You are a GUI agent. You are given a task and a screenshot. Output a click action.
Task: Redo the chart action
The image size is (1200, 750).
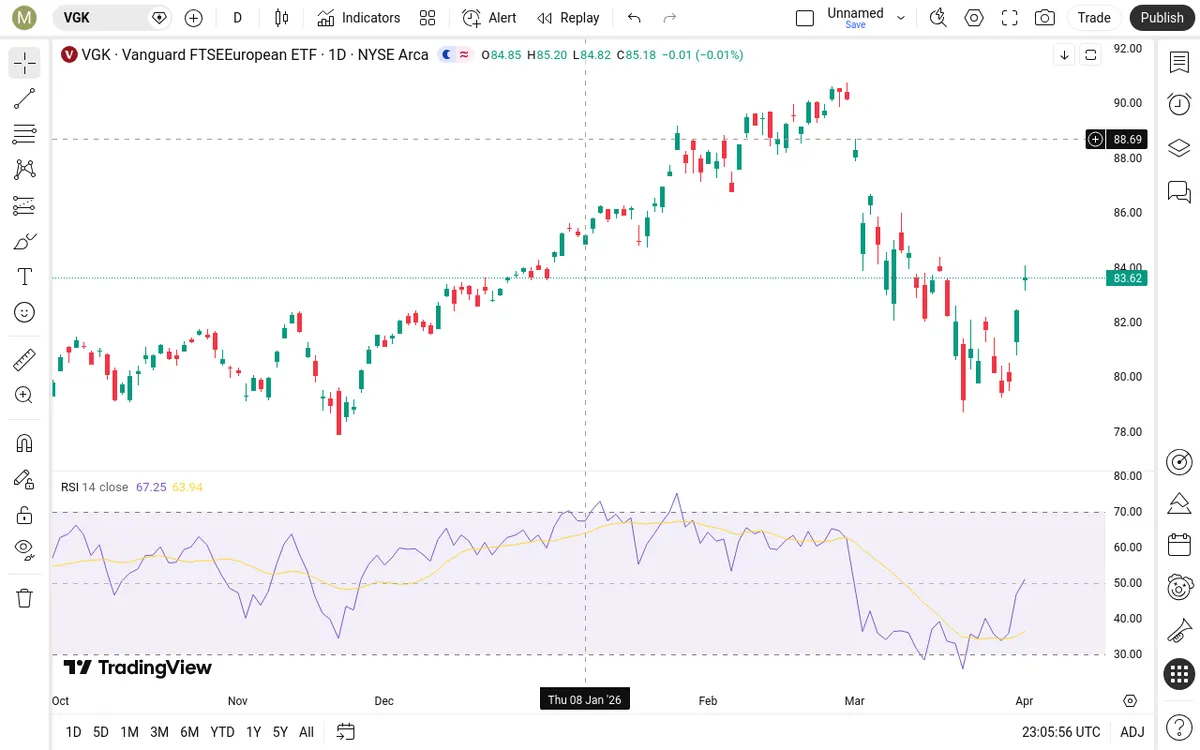tap(670, 18)
